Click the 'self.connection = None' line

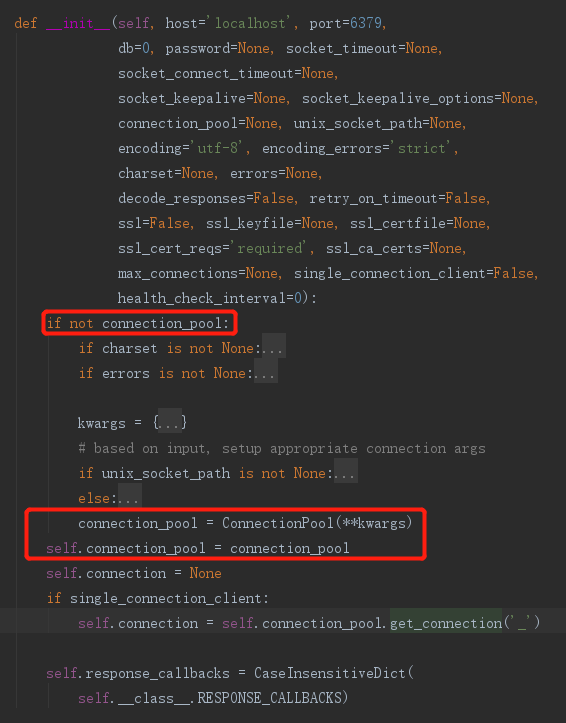pos(134,573)
